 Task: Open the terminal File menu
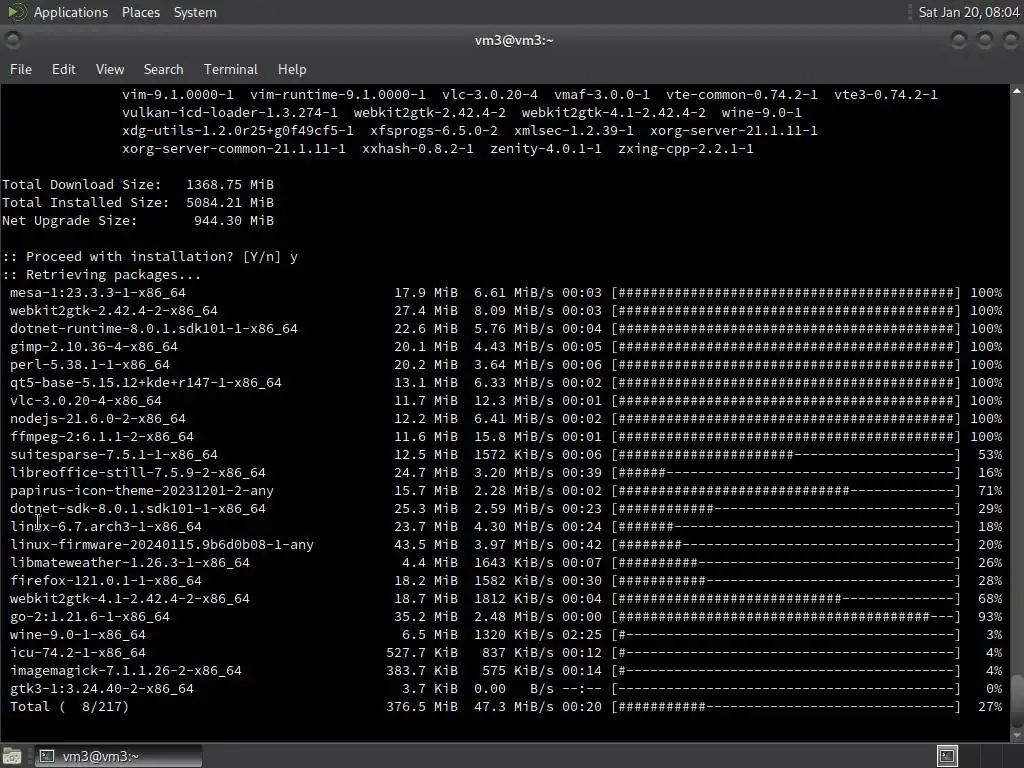point(21,69)
